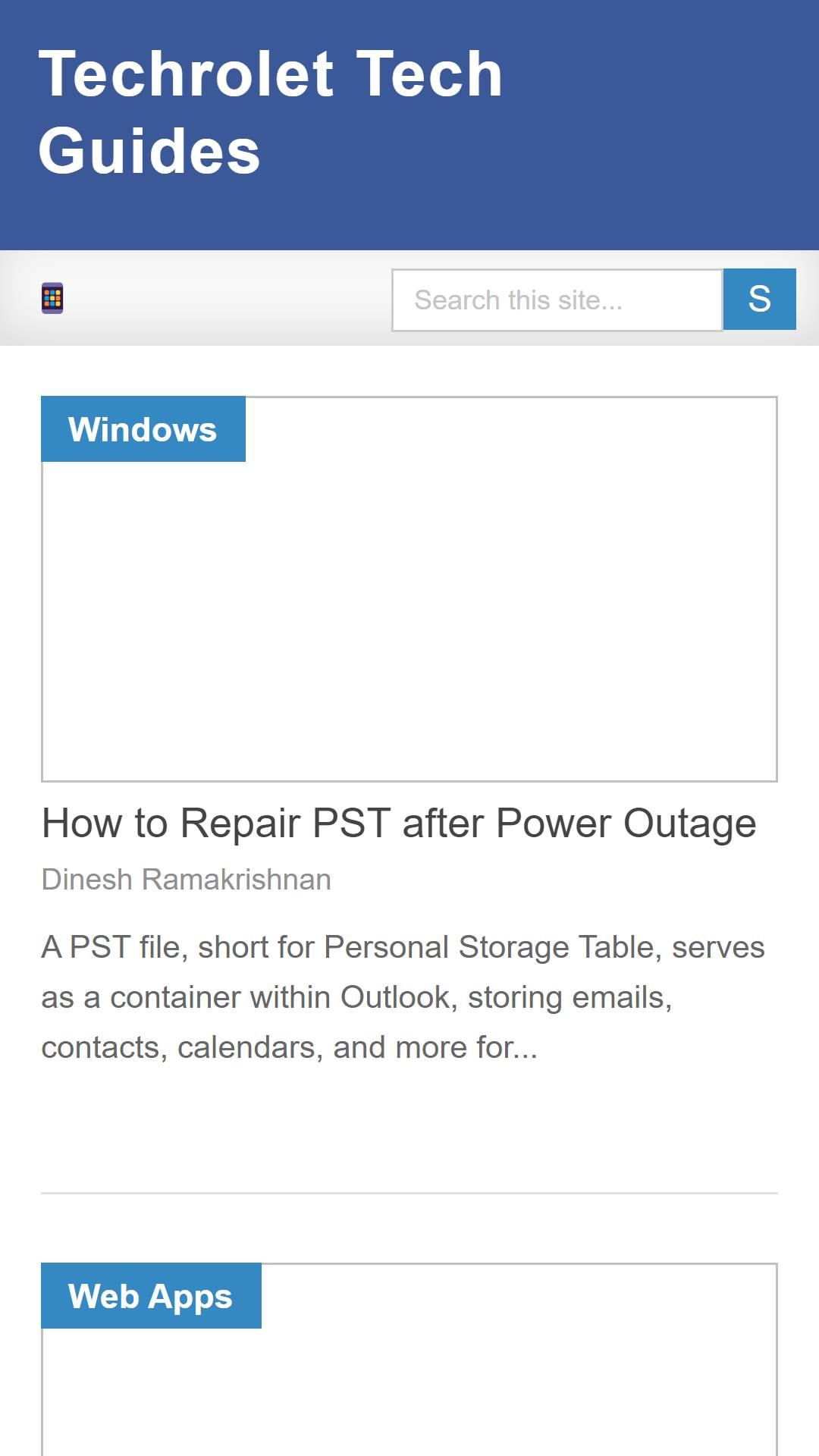Open the Web Apps article thumbnail

[x=409, y=1360]
